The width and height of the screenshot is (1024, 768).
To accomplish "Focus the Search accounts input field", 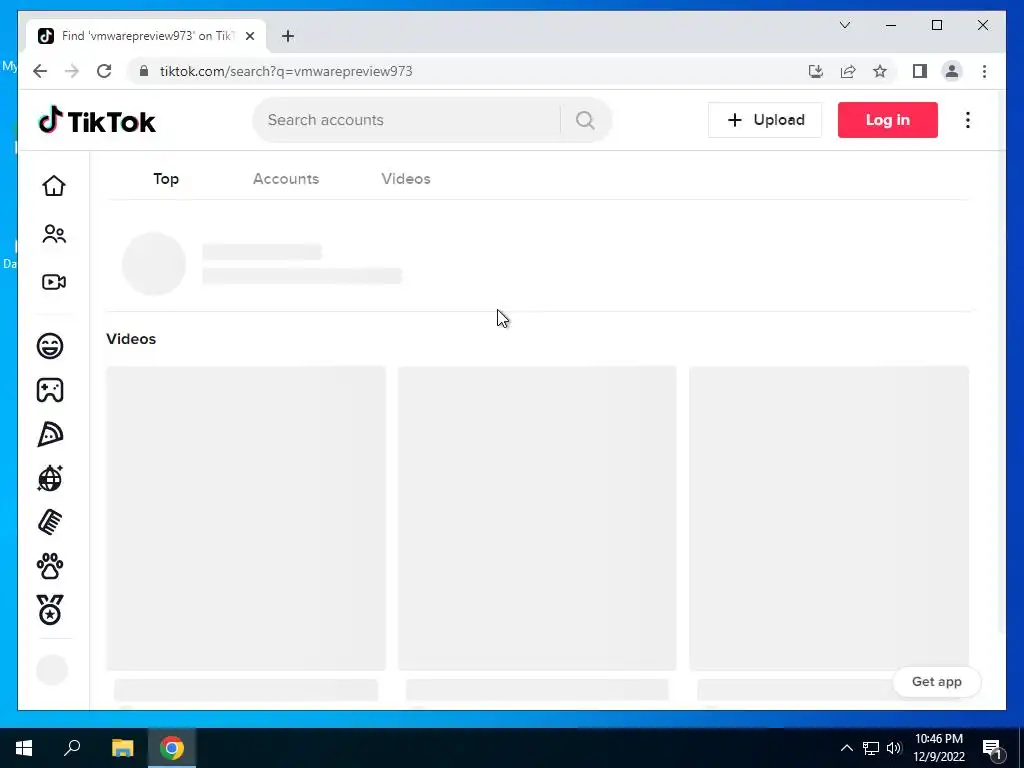I will (x=406, y=120).
